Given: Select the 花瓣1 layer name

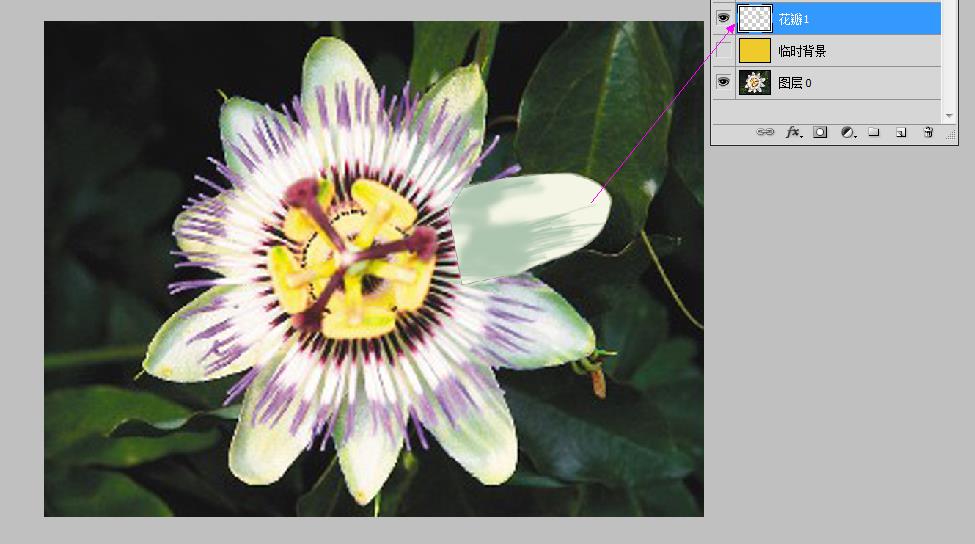Looking at the screenshot, I should click(794, 19).
